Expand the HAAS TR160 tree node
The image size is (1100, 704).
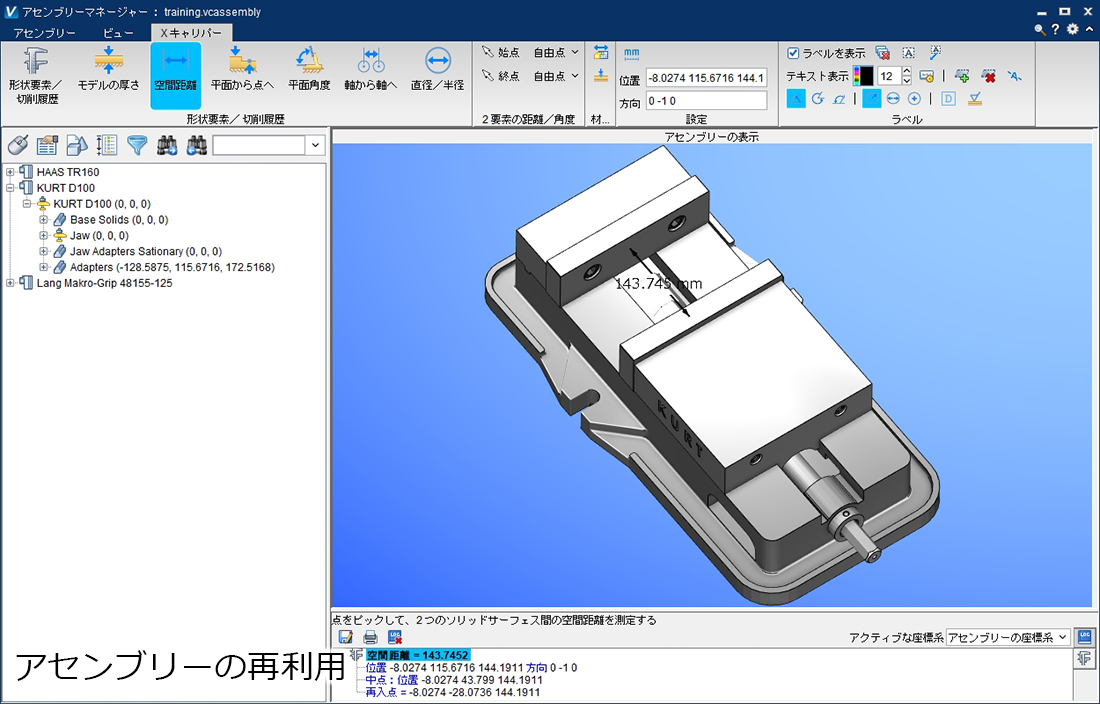11,172
